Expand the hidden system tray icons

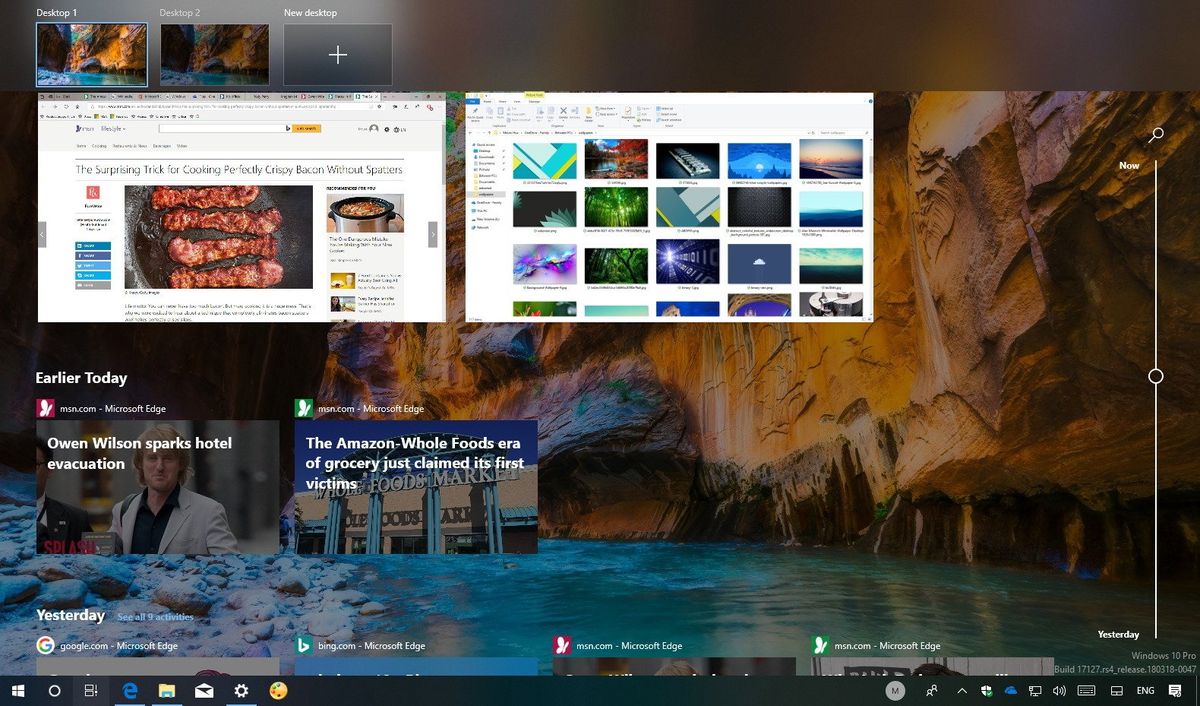click(961, 690)
